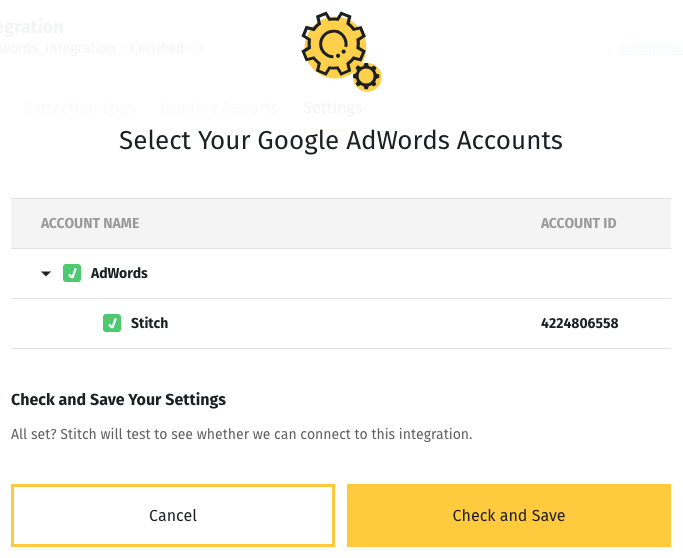The width and height of the screenshot is (683, 558).
Task: Switch to the faded Loading Reports tab
Action: point(219,108)
